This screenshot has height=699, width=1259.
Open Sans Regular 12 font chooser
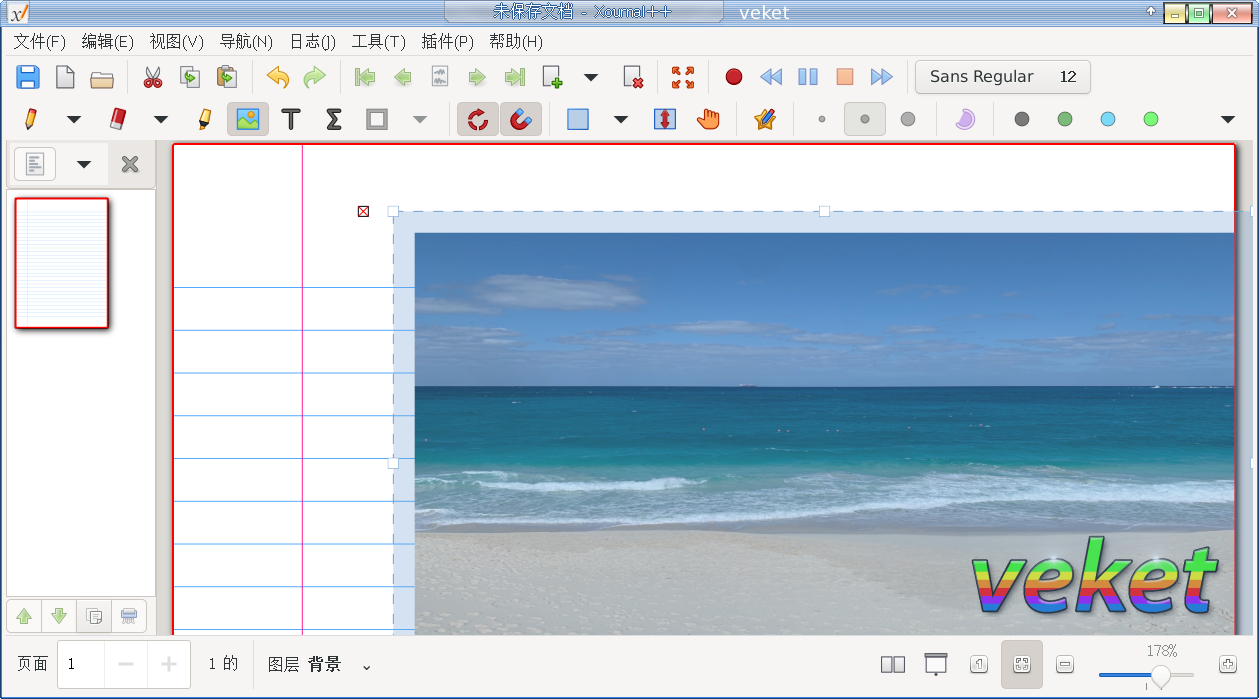1003,77
